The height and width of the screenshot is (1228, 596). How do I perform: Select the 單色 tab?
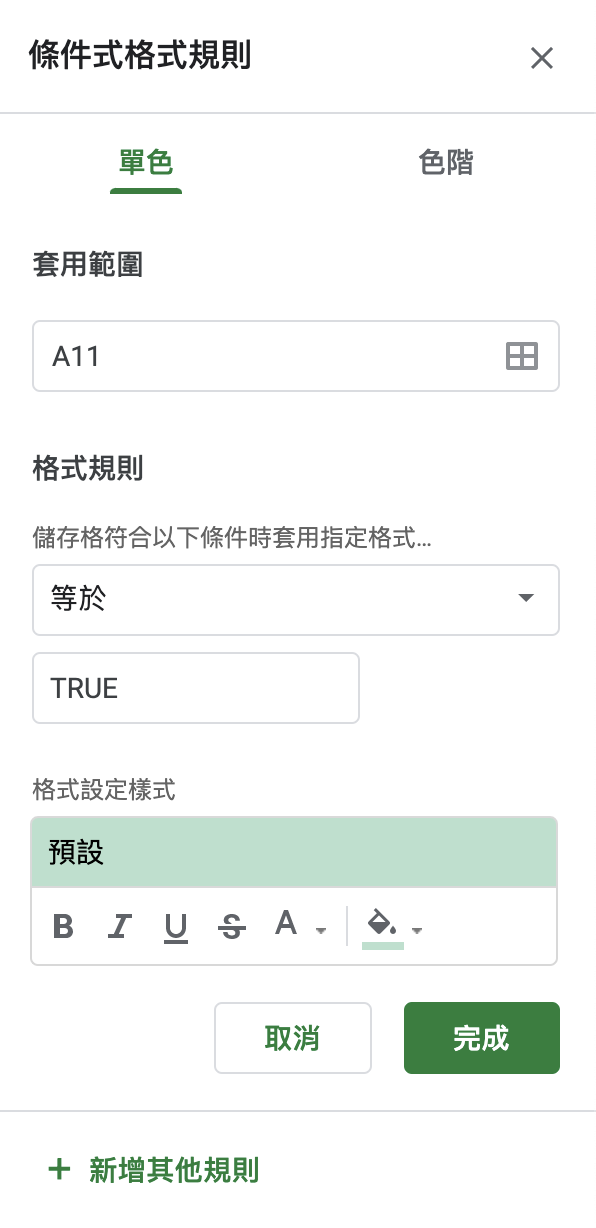(145, 162)
